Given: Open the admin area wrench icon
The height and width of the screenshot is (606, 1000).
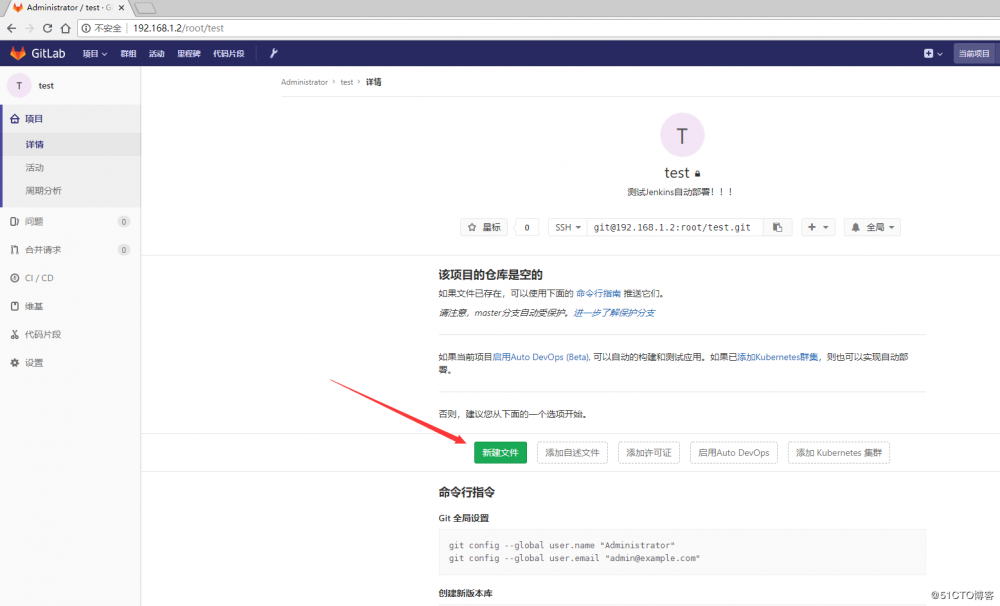Looking at the screenshot, I should tap(273, 52).
